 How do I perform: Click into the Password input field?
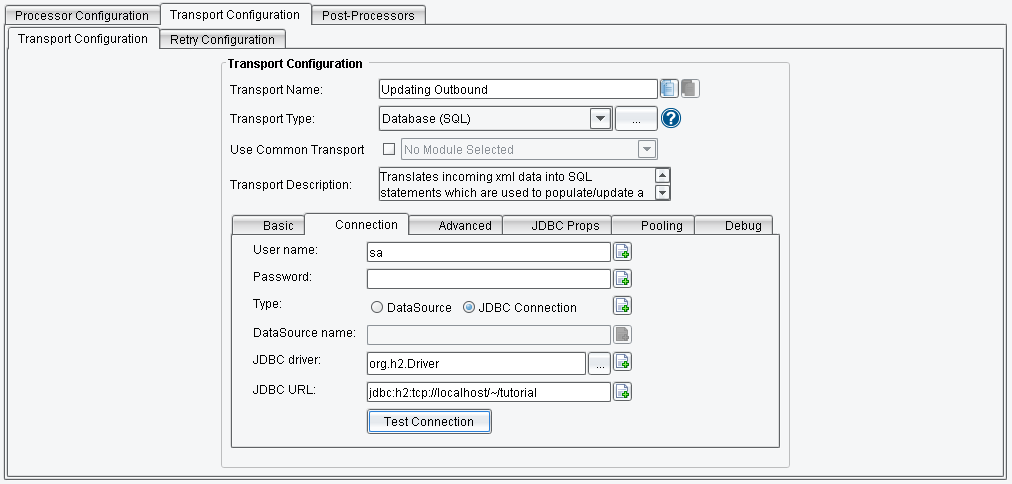pos(489,279)
